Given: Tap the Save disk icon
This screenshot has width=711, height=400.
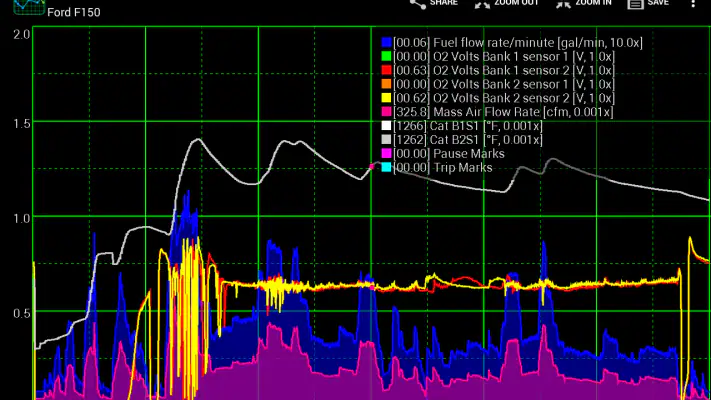Looking at the screenshot, I should tap(635, 4).
